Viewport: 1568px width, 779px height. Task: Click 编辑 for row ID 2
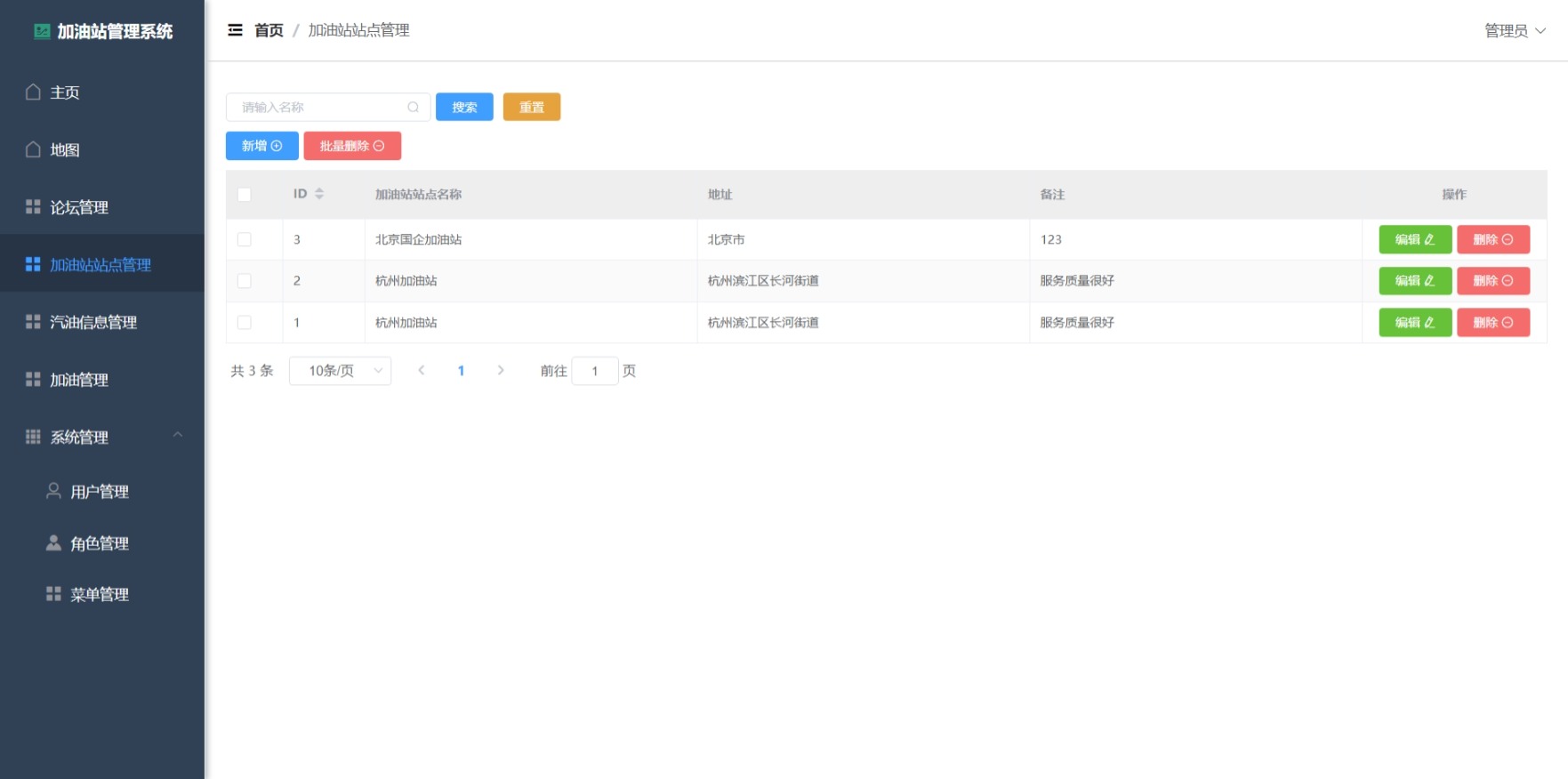(1415, 281)
